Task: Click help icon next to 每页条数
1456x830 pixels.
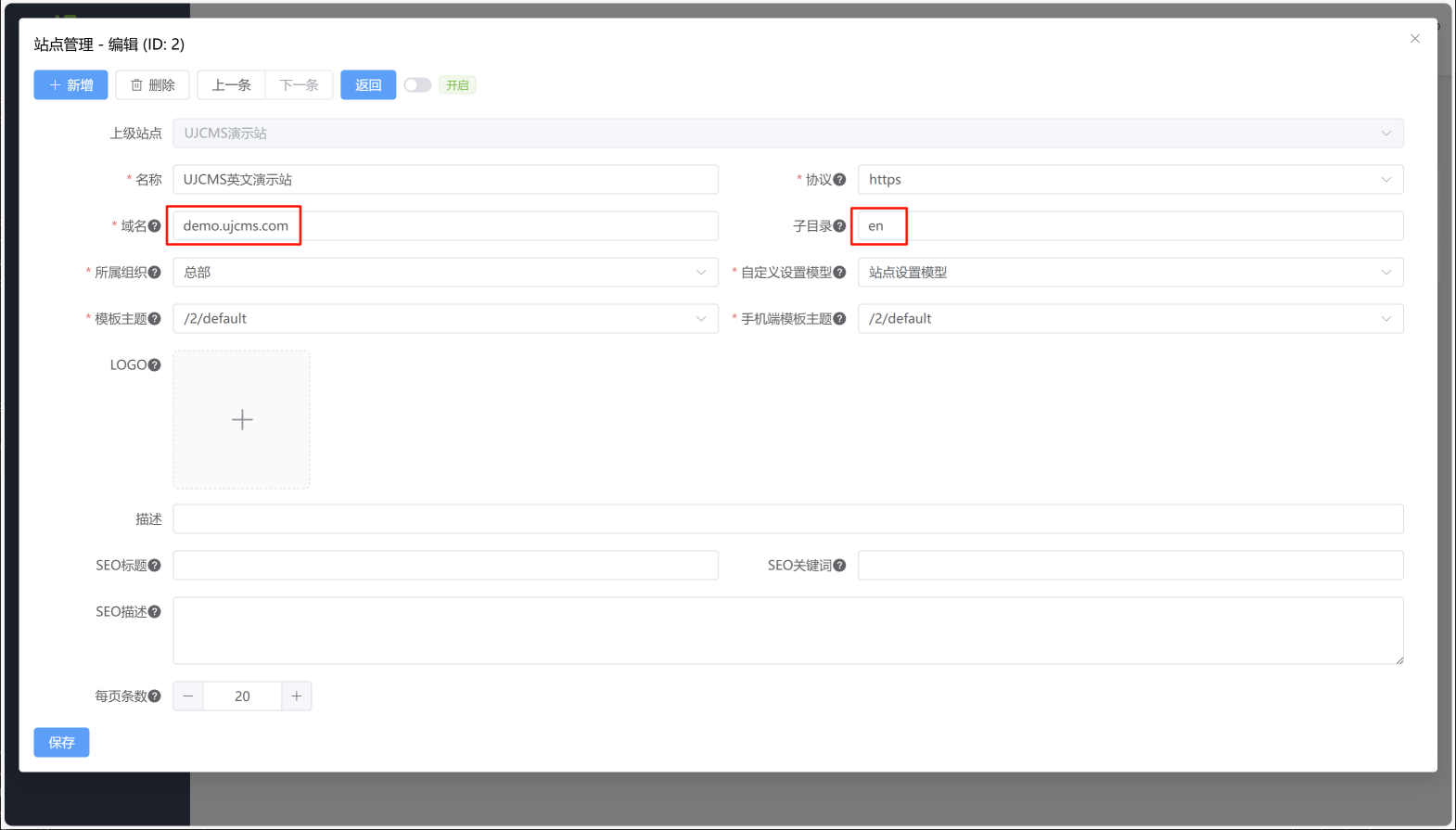Action: pos(155,696)
